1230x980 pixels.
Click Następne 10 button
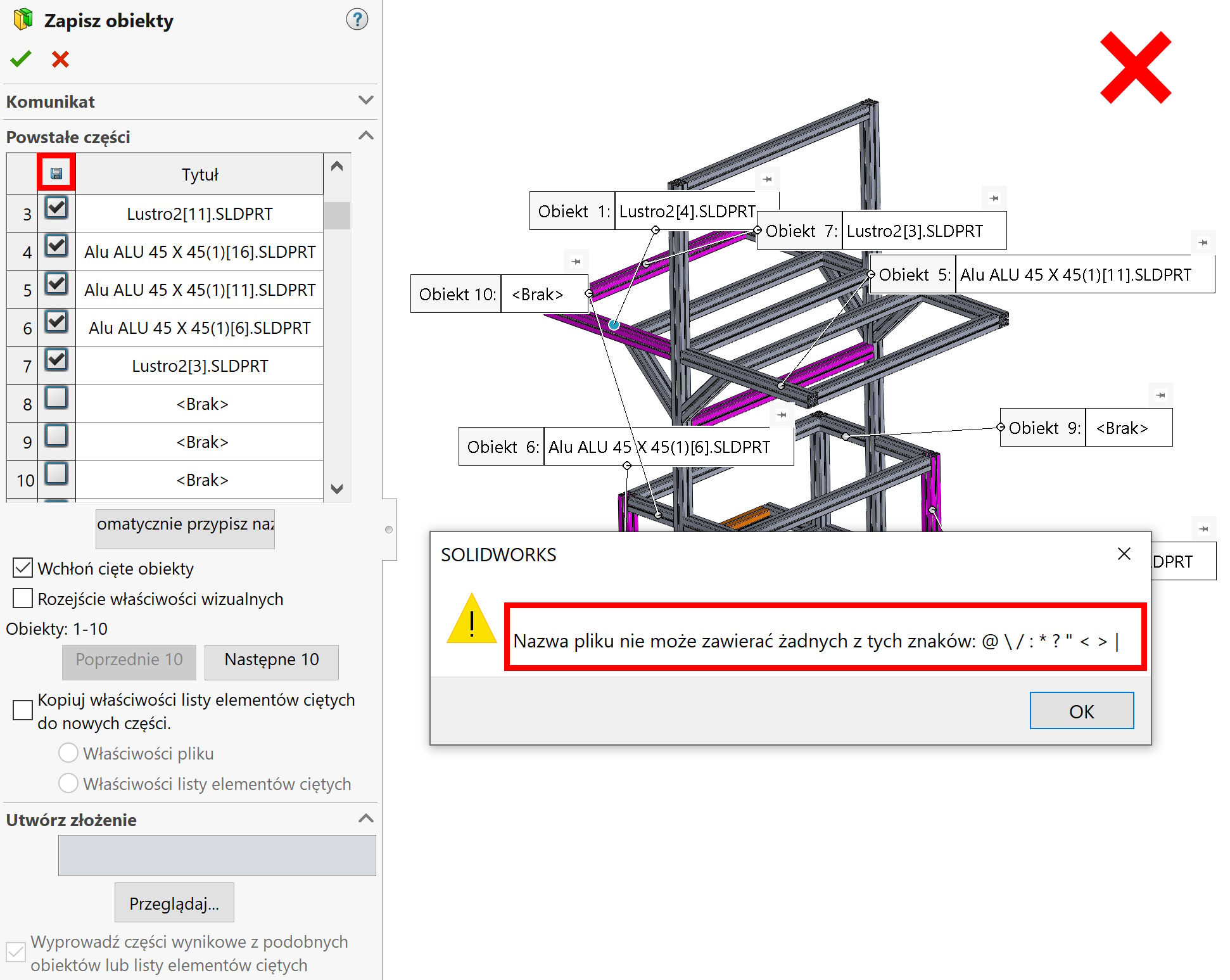[x=272, y=662]
